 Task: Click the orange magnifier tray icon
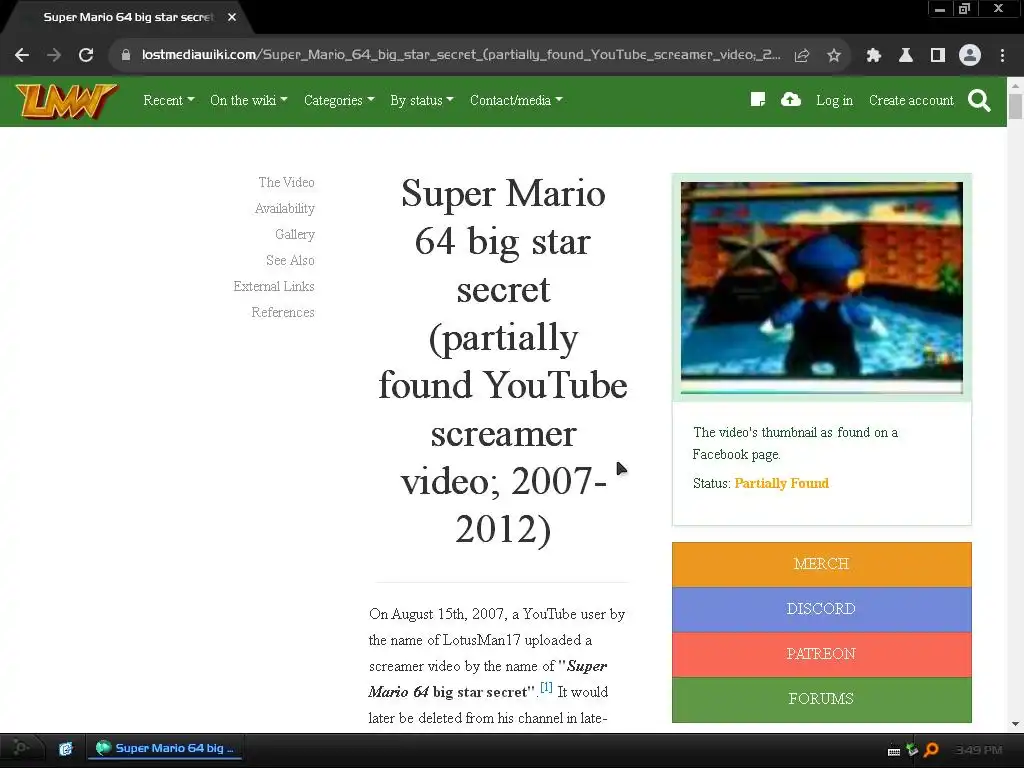tap(931, 750)
